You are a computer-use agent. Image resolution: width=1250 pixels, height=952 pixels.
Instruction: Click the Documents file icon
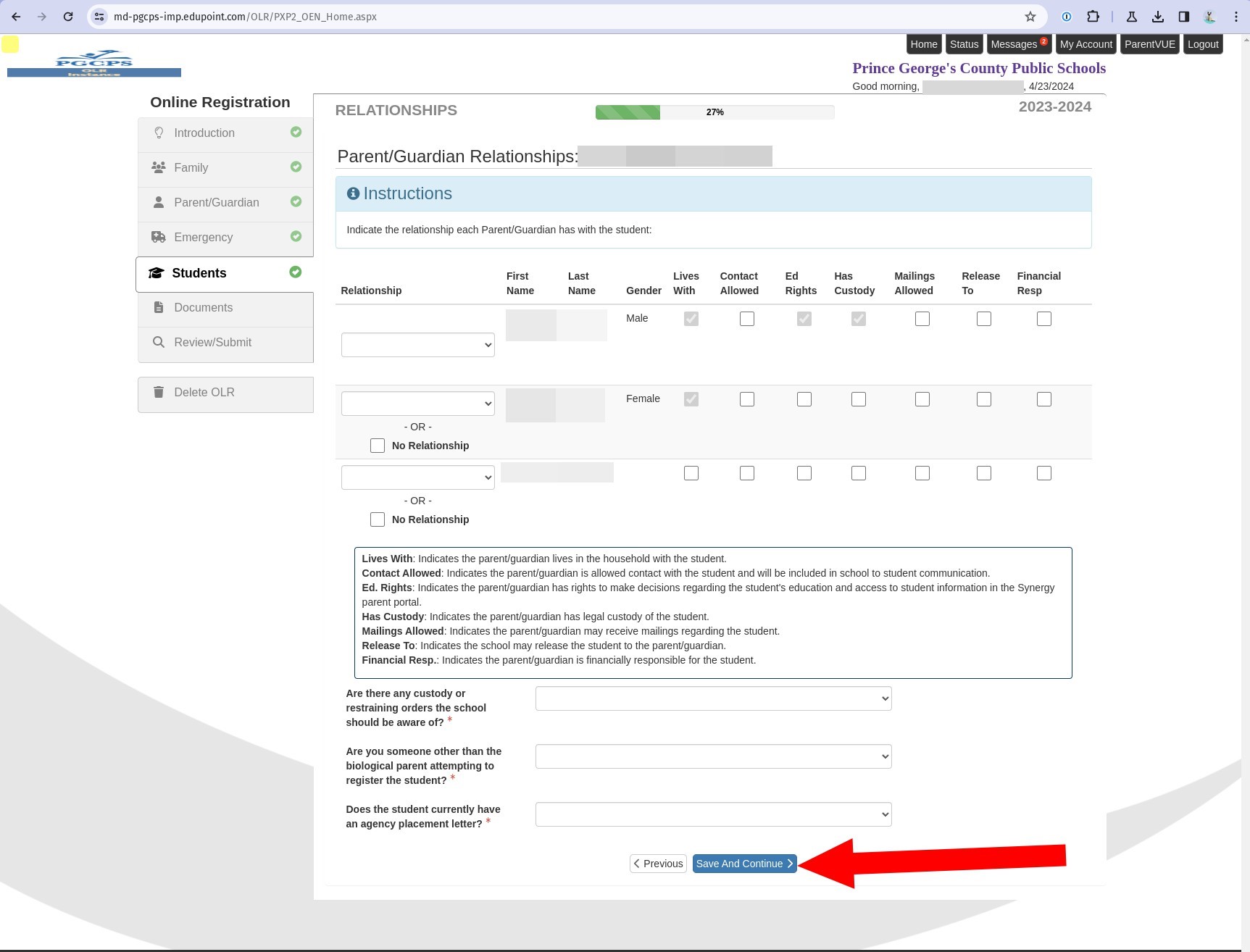(x=159, y=307)
